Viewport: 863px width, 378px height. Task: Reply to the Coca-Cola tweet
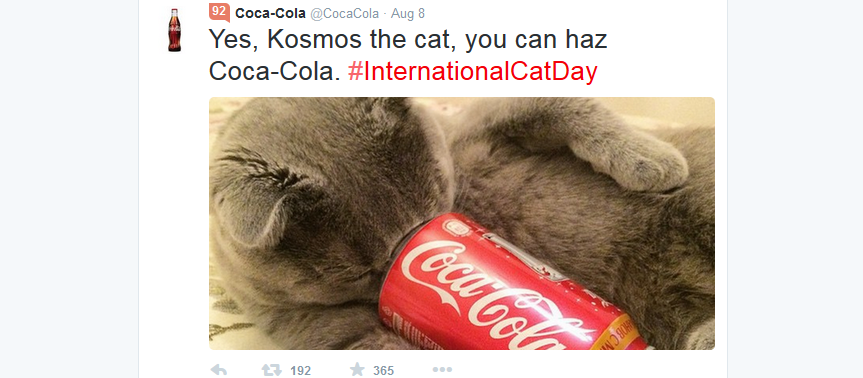[219, 370]
